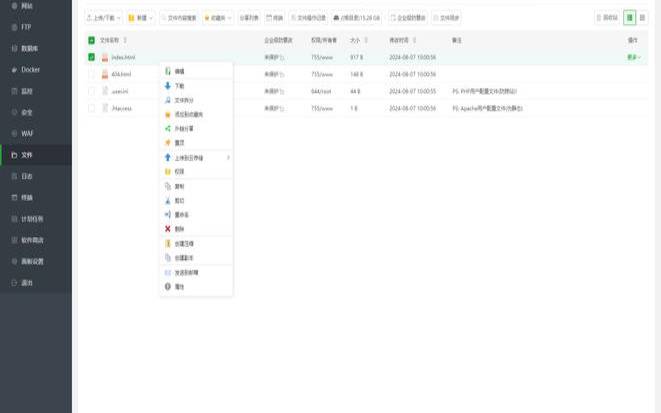Viewport: 661px width, 413px height.
Task: Uncheck the index.html row checkbox
Action: (91, 57)
